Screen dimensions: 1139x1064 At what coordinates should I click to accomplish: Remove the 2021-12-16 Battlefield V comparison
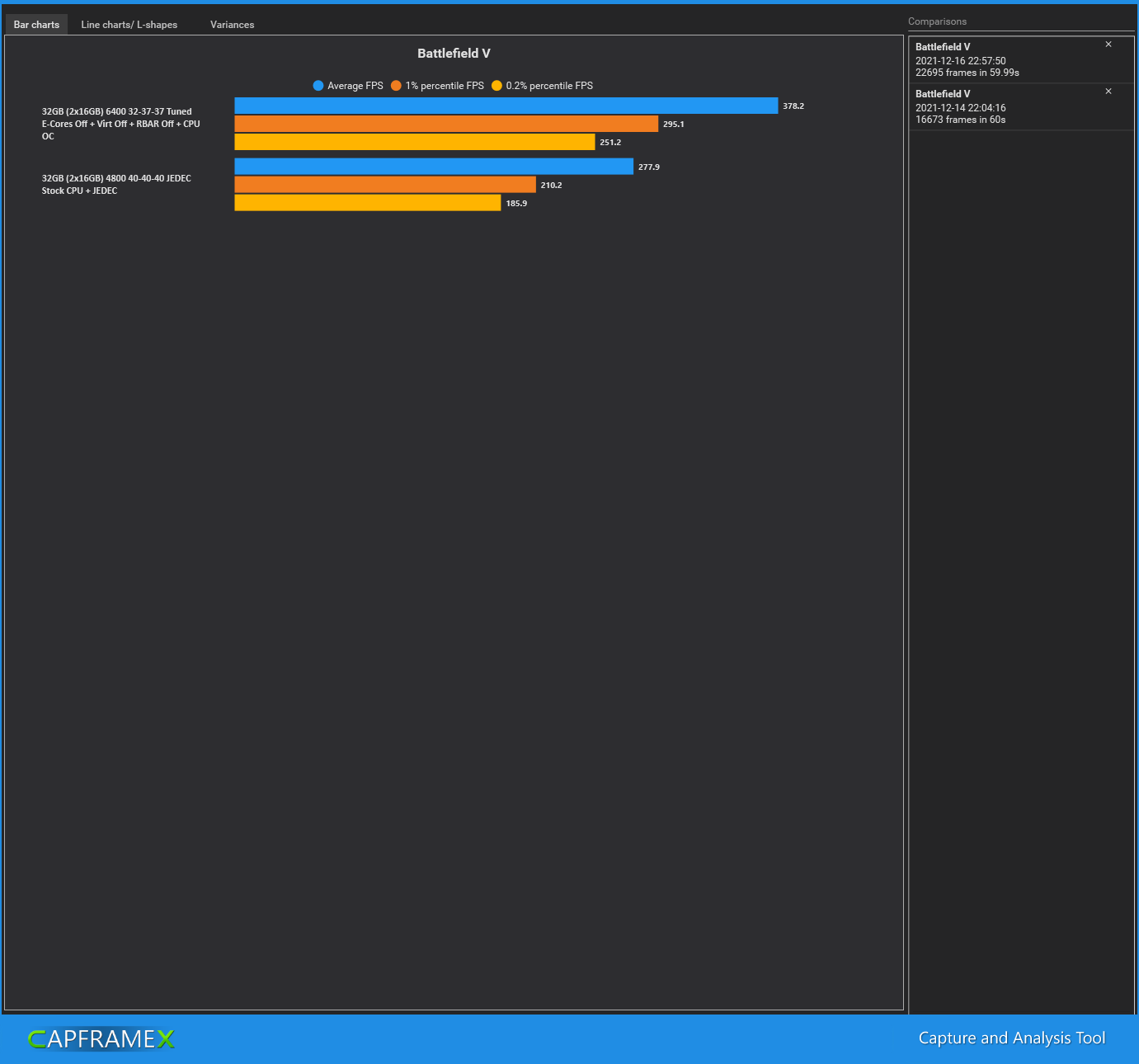pos(1108,45)
